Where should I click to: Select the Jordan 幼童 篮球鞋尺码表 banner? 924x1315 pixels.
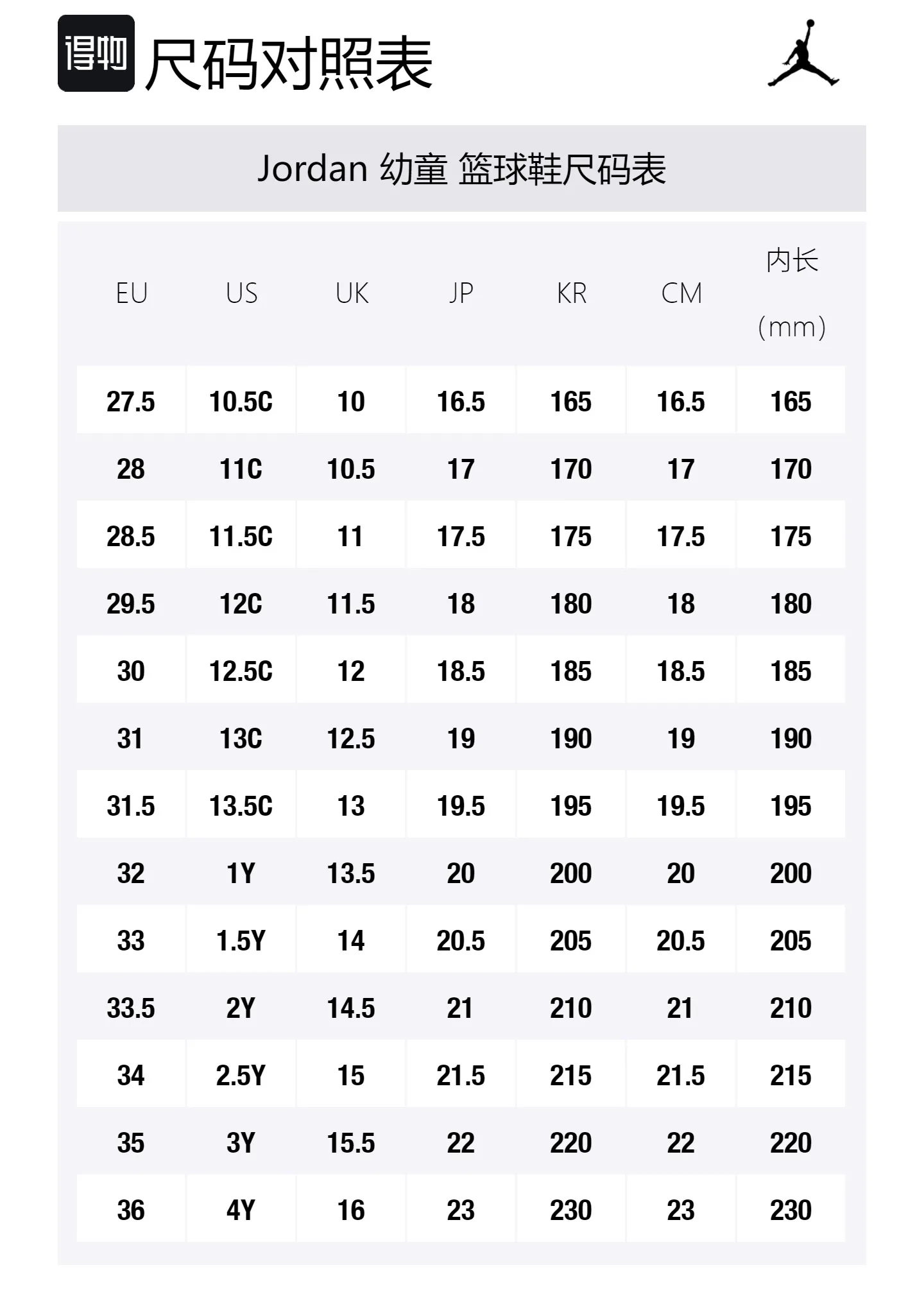462,168
